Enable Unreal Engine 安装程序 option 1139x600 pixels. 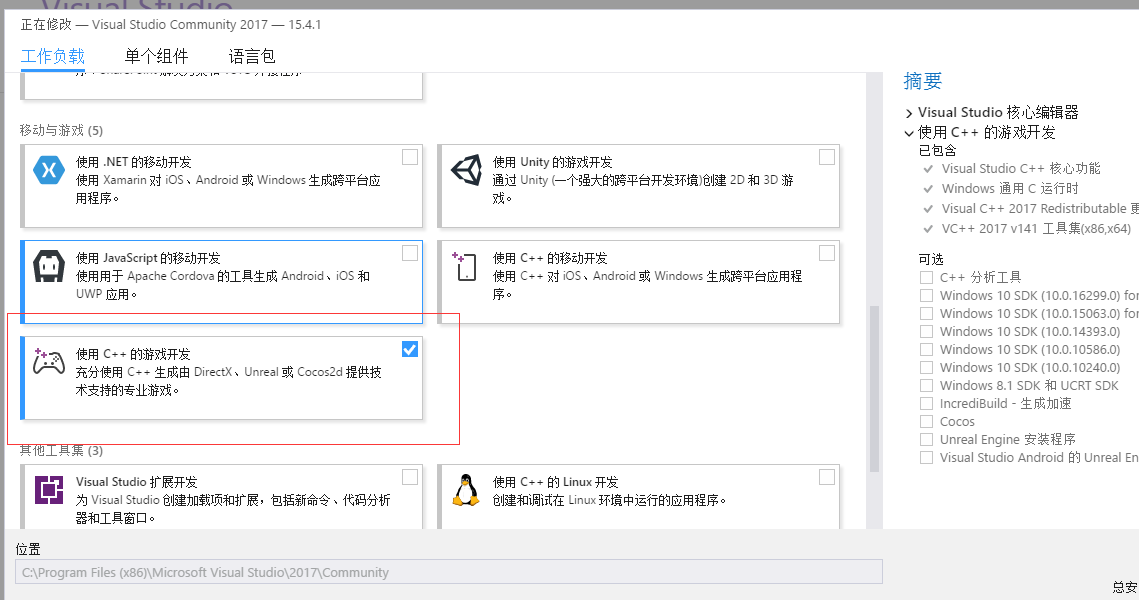point(926,439)
